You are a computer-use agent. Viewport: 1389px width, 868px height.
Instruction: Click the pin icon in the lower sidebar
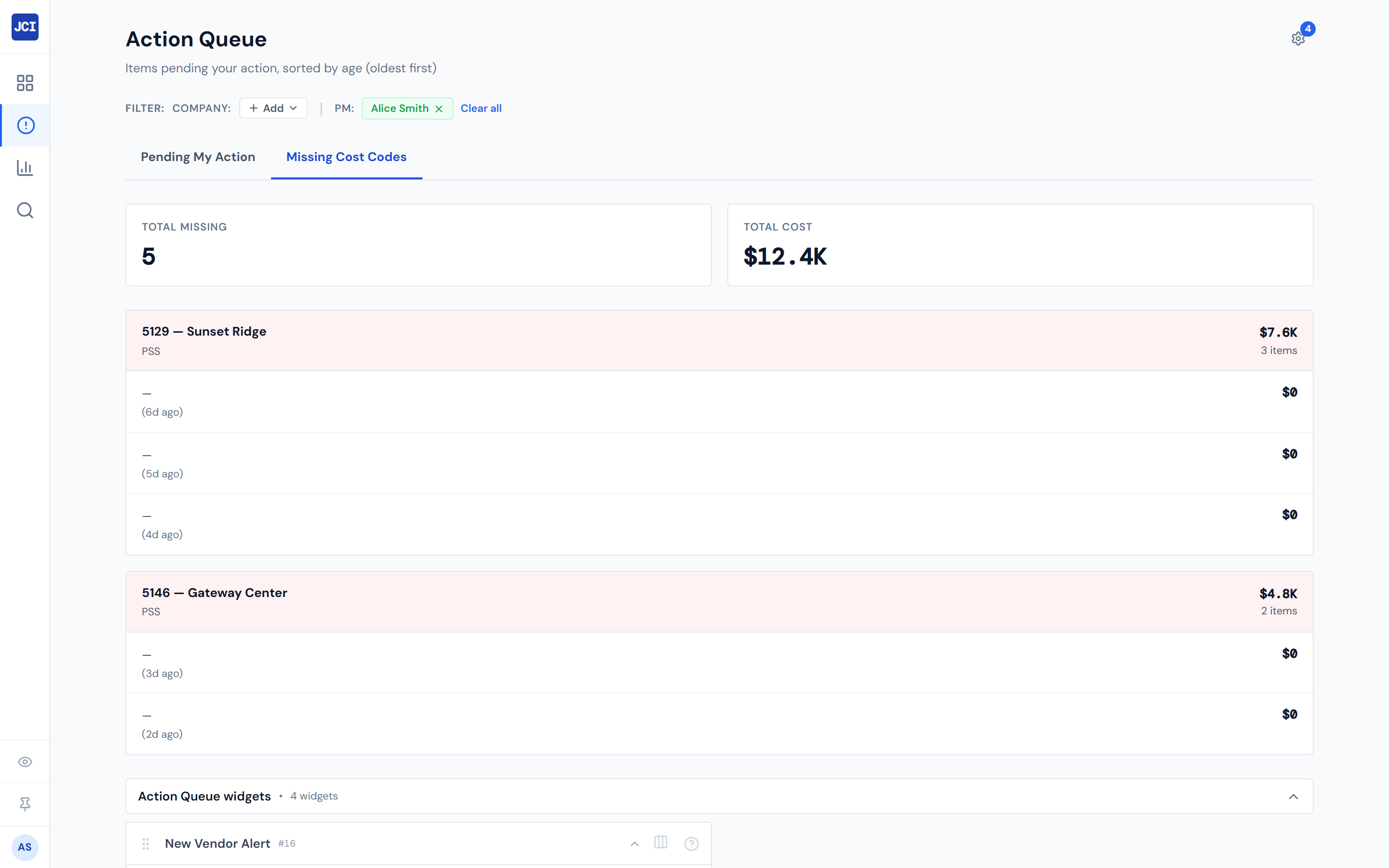click(x=25, y=804)
